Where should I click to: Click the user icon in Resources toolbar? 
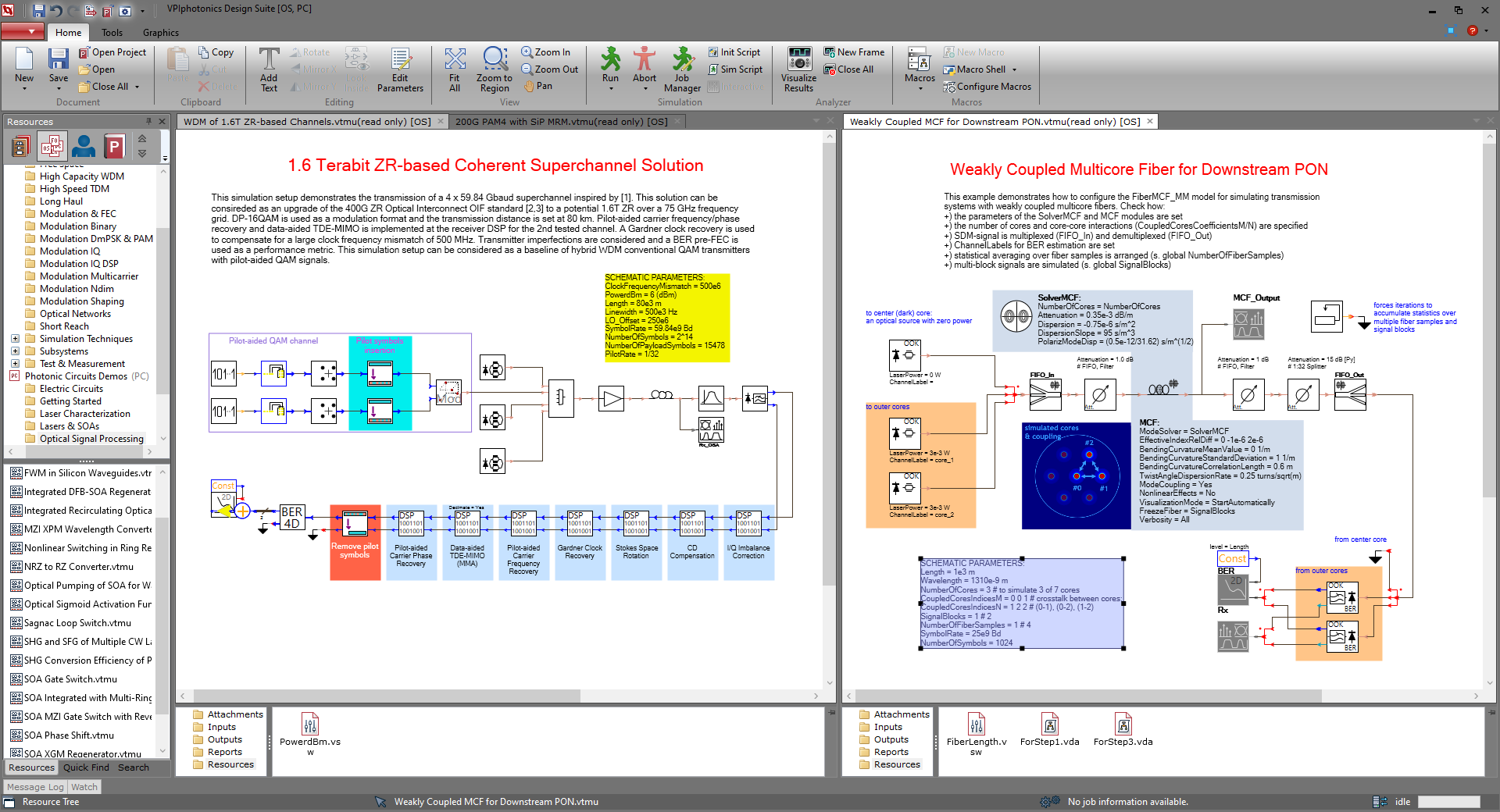click(x=83, y=146)
